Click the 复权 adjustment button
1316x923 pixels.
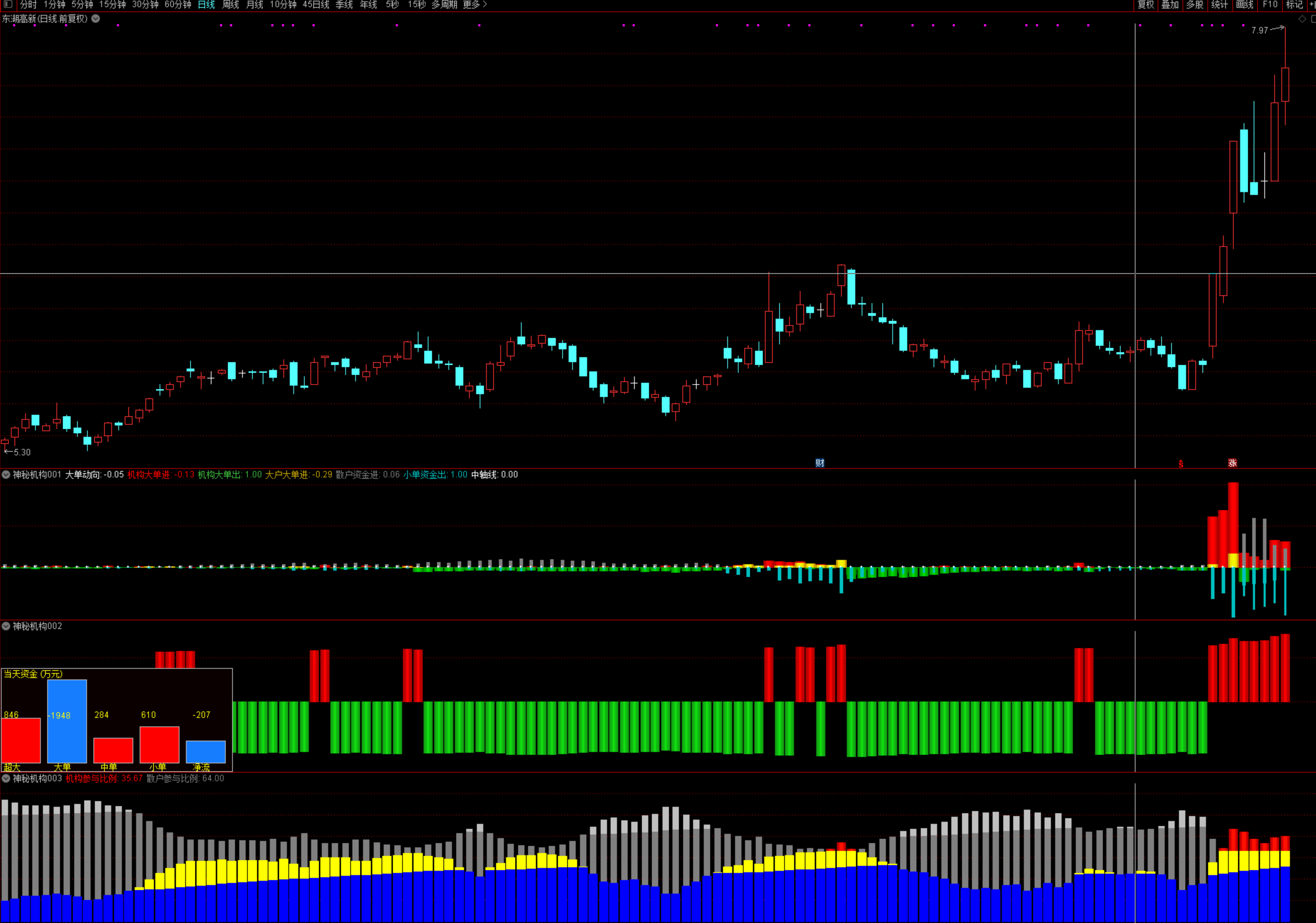[x=1146, y=5]
